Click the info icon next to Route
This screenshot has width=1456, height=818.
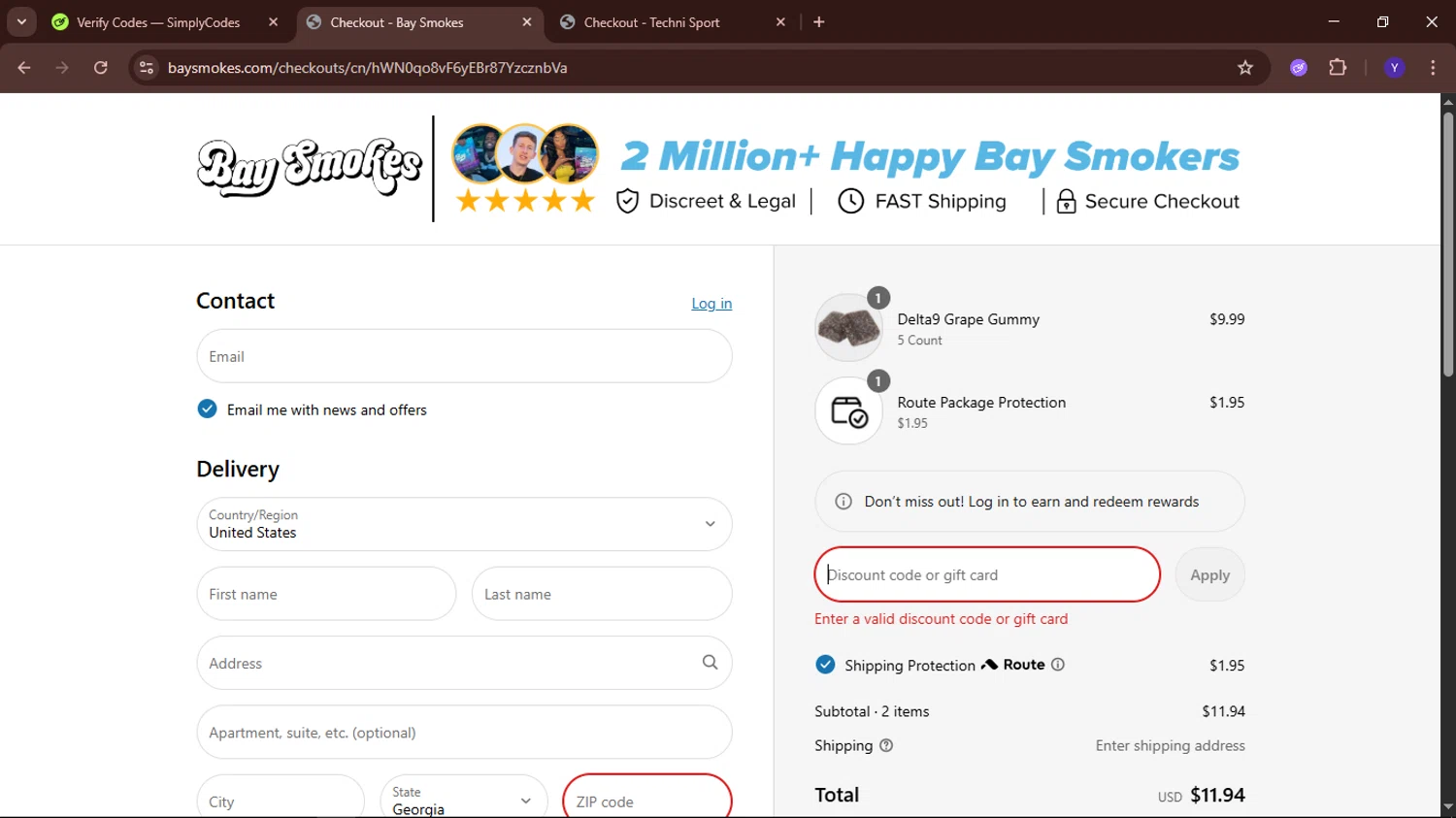tap(1058, 665)
